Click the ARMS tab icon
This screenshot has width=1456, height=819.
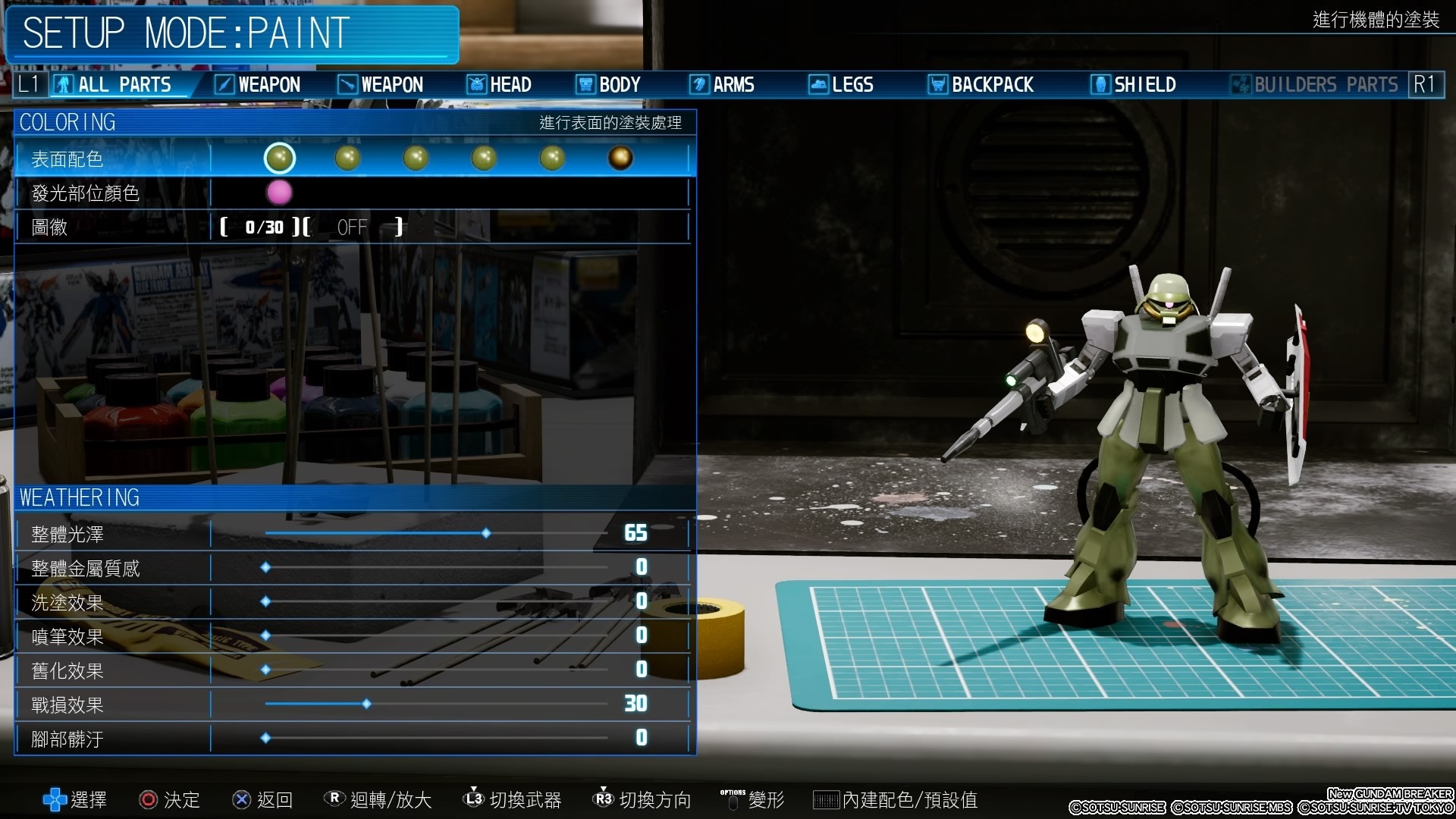pyautogui.click(x=699, y=84)
